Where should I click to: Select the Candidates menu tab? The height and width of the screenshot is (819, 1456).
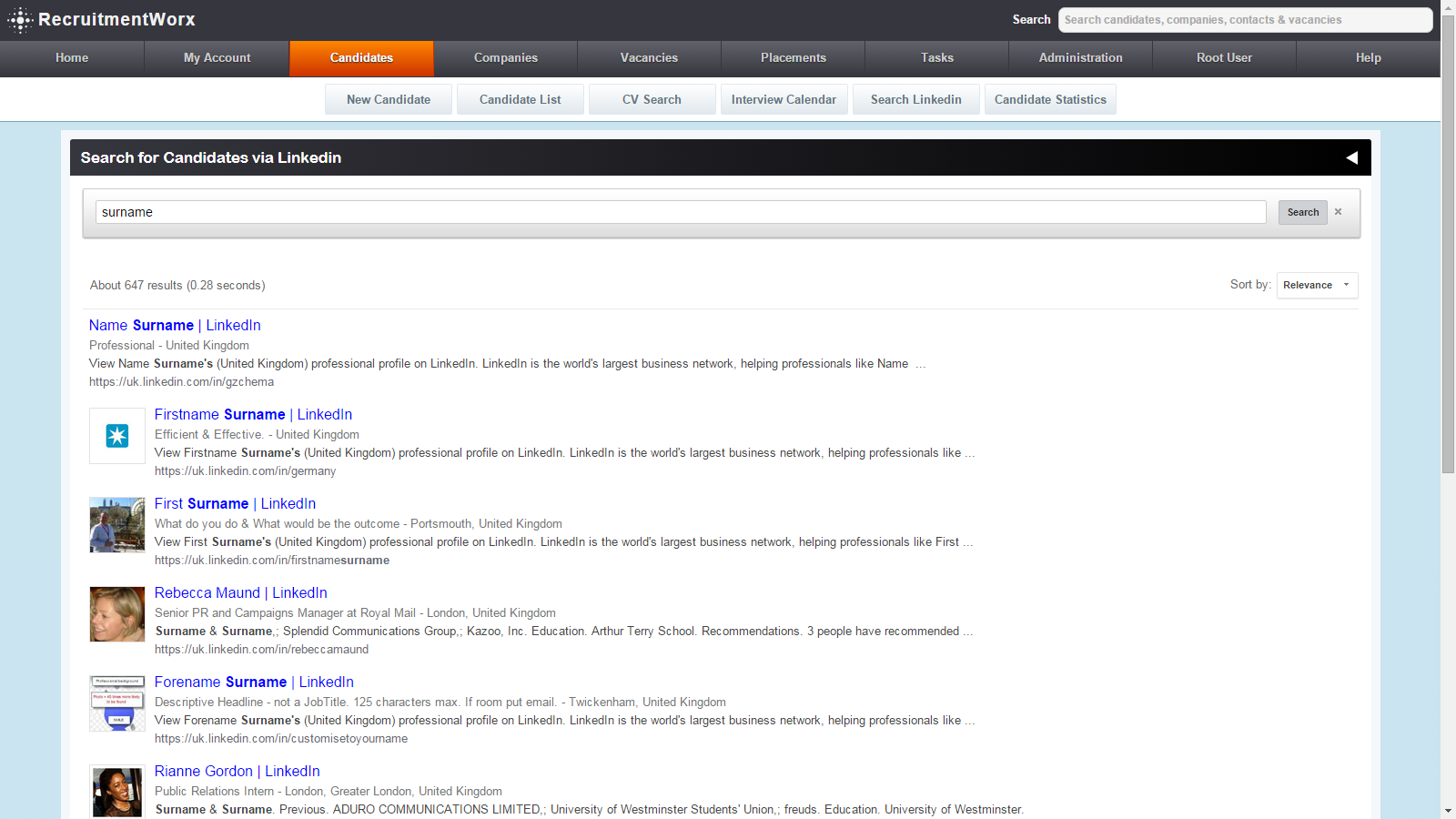coord(361,58)
